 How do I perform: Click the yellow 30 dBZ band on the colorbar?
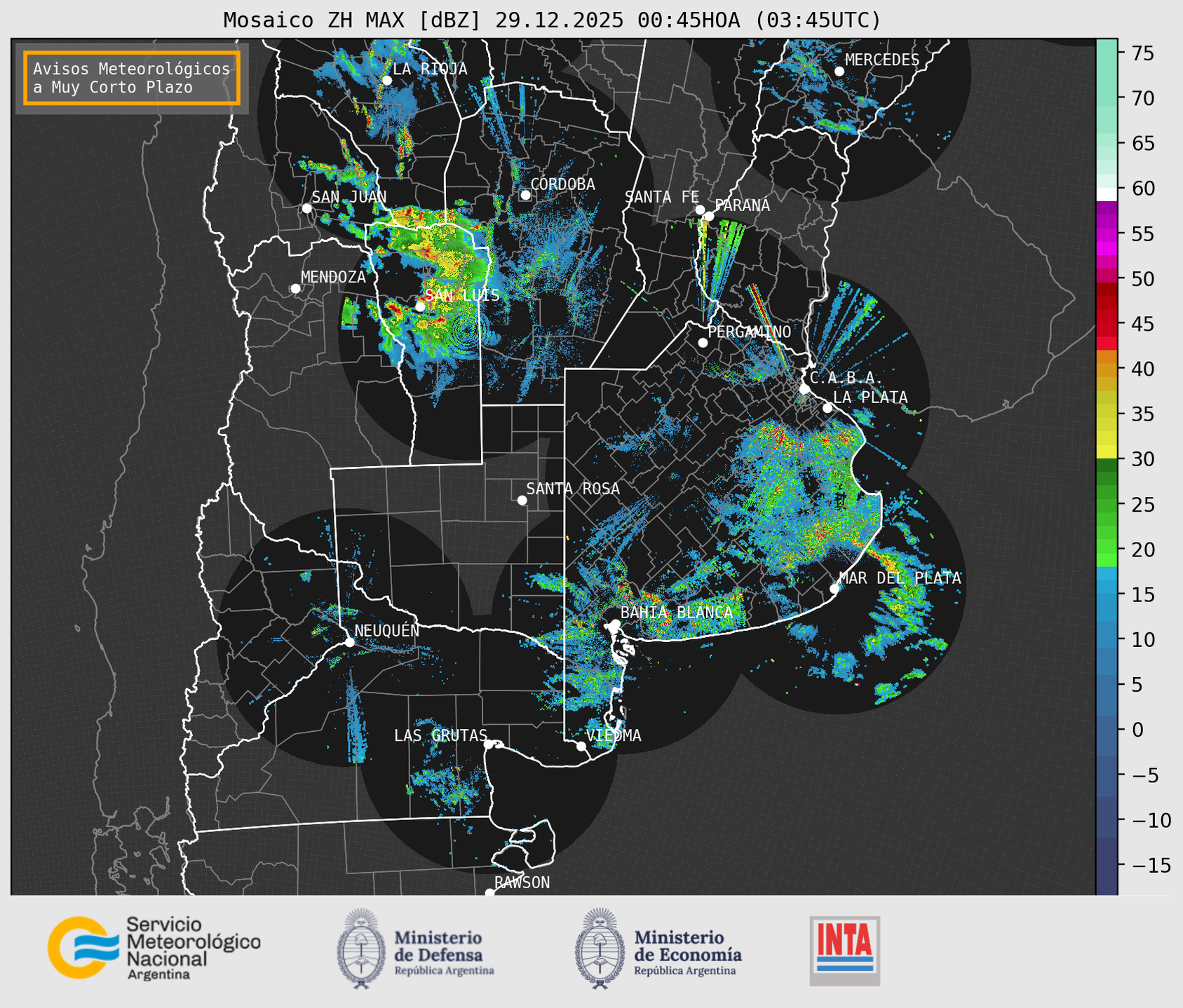click(x=1107, y=453)
